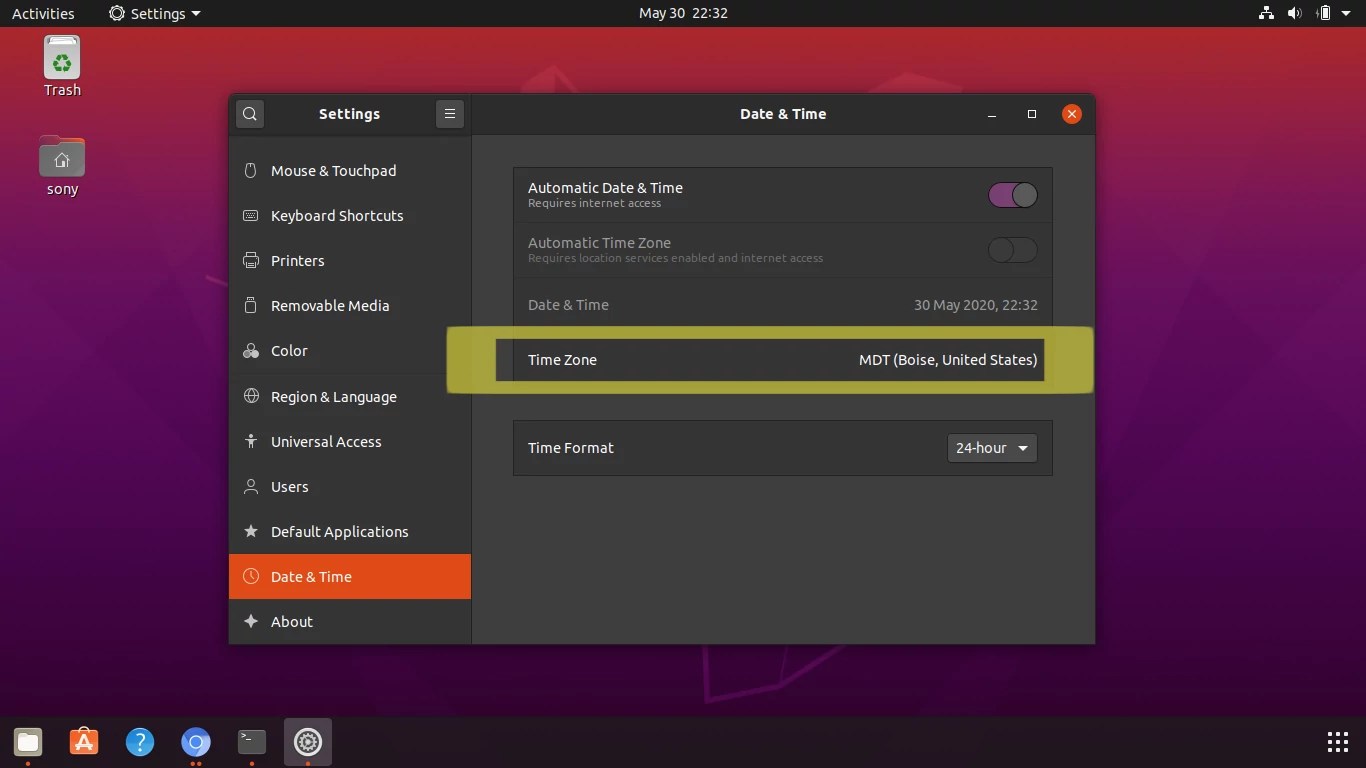Click Activities in the top bar
Image resolution: width=1366 pixels, height=768 pixels.
point(43,13)
